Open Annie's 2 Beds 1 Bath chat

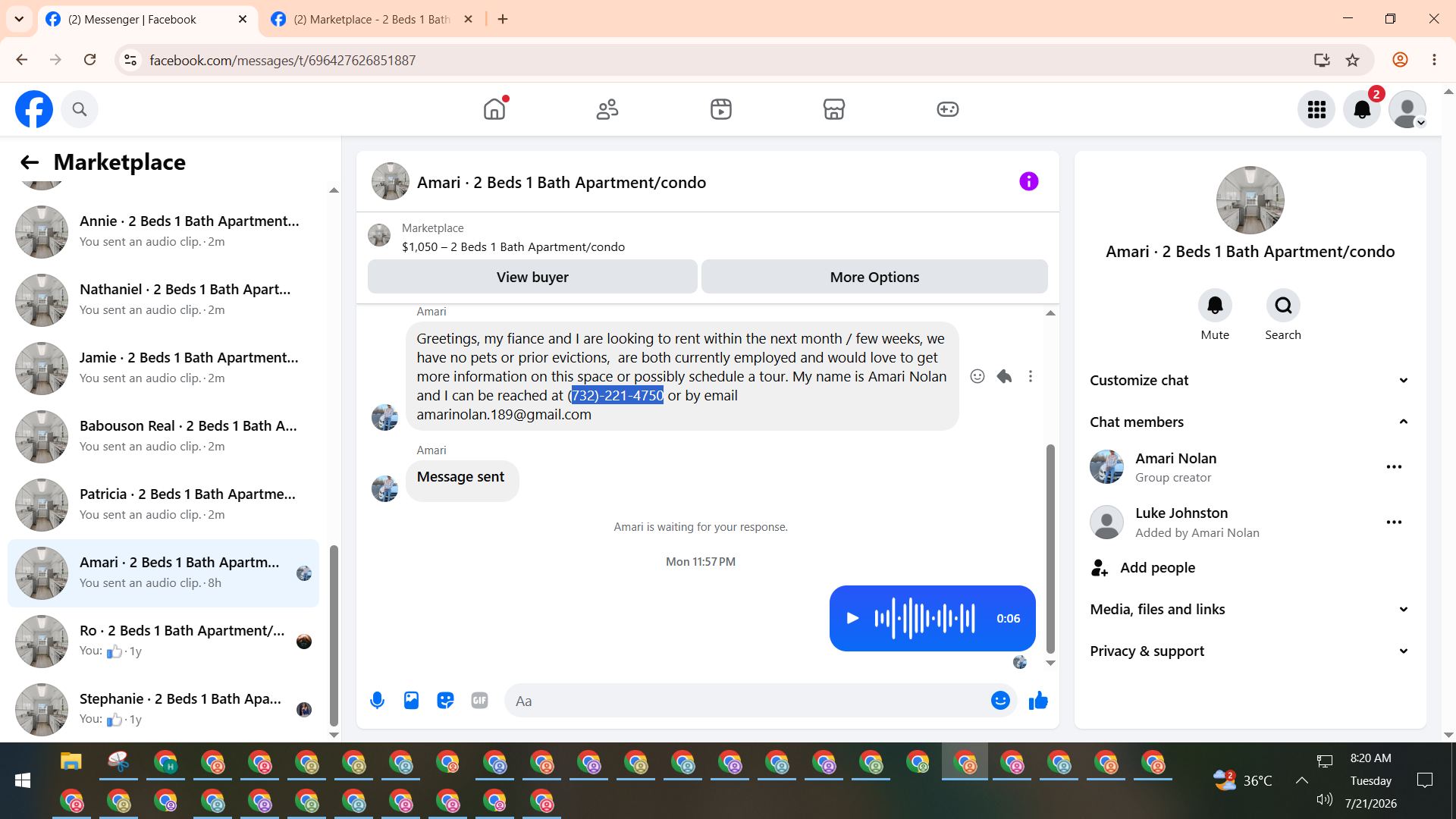point(163,231)
